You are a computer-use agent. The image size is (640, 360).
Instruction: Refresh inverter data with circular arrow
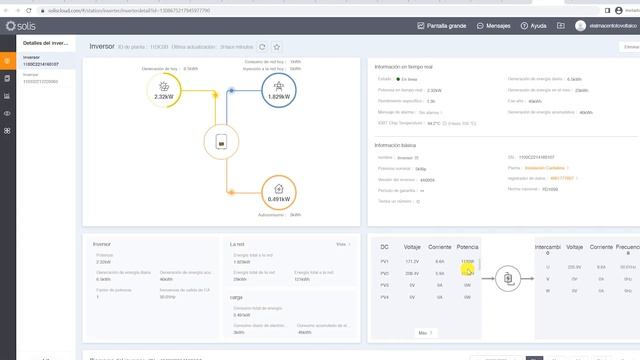click(262, 47)
